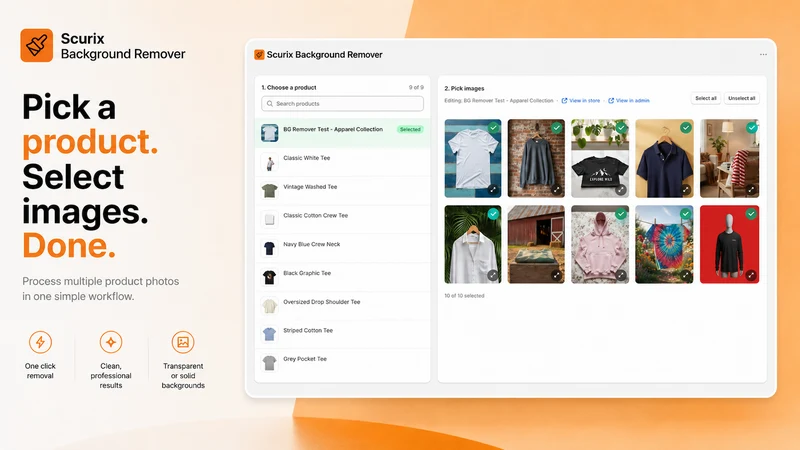Expand the white linen shirt preview

(x=492, y=275)
